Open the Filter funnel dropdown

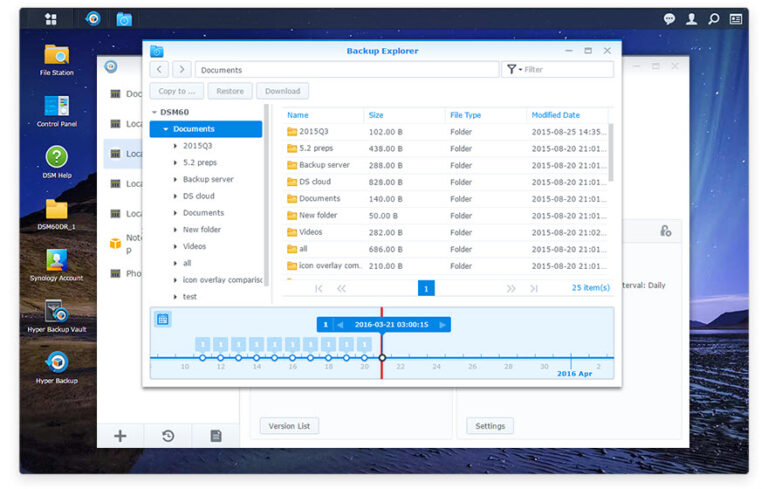[513, 70]
